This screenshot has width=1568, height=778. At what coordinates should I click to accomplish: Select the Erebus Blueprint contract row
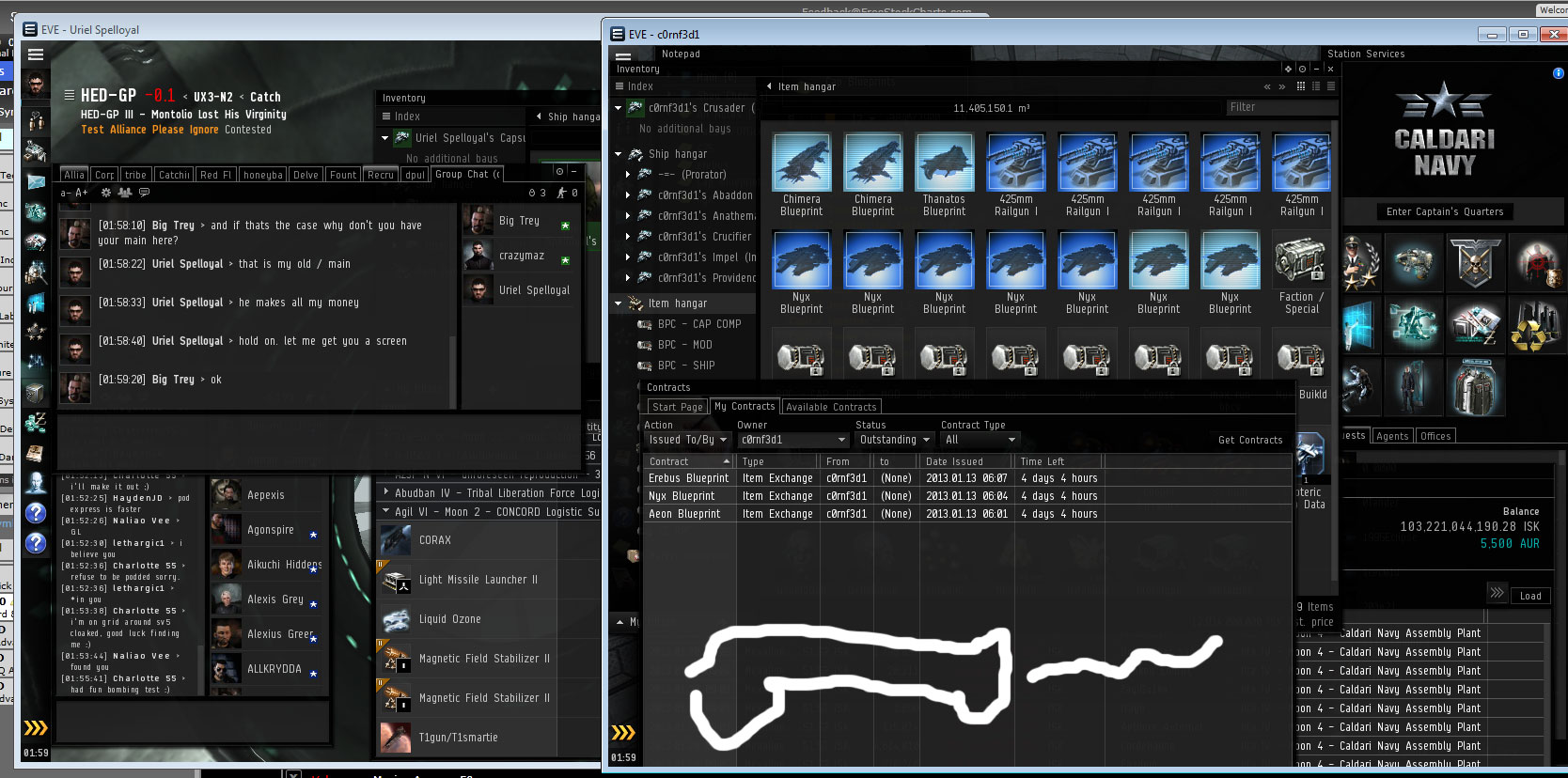(x=966, y=478)
